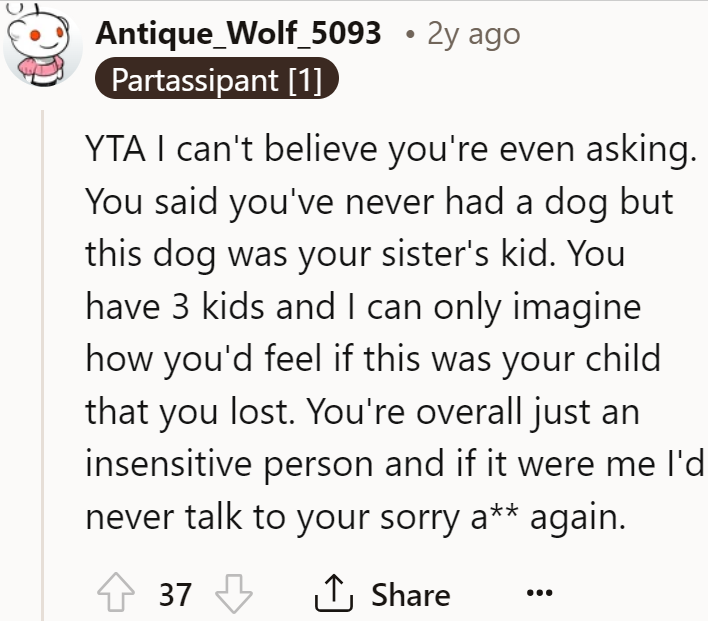The width and height of the screenshot is (708, 621).
Task: Click the 2y ago timestamp
Action: [474, 34]
